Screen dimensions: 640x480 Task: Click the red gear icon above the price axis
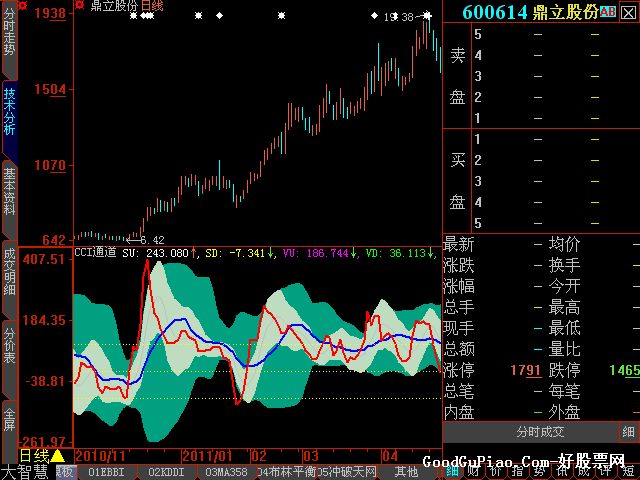pyautogui.click(x=23, y=5)
